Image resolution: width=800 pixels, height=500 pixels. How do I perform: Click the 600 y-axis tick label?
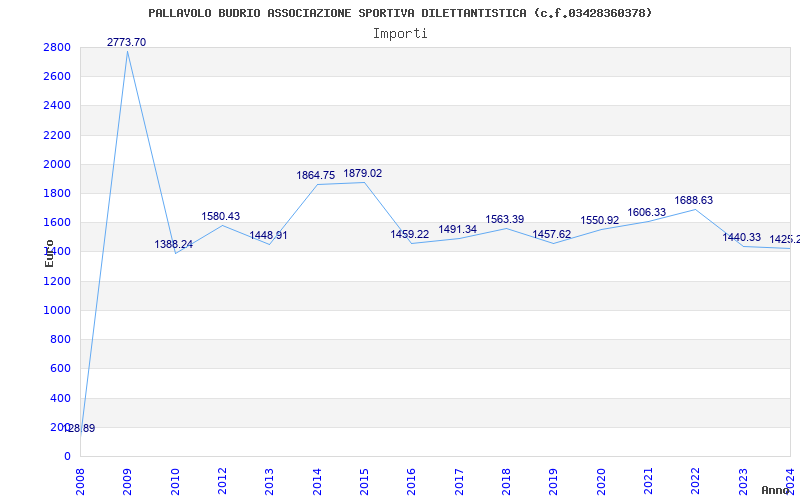(x=61, y=368)
